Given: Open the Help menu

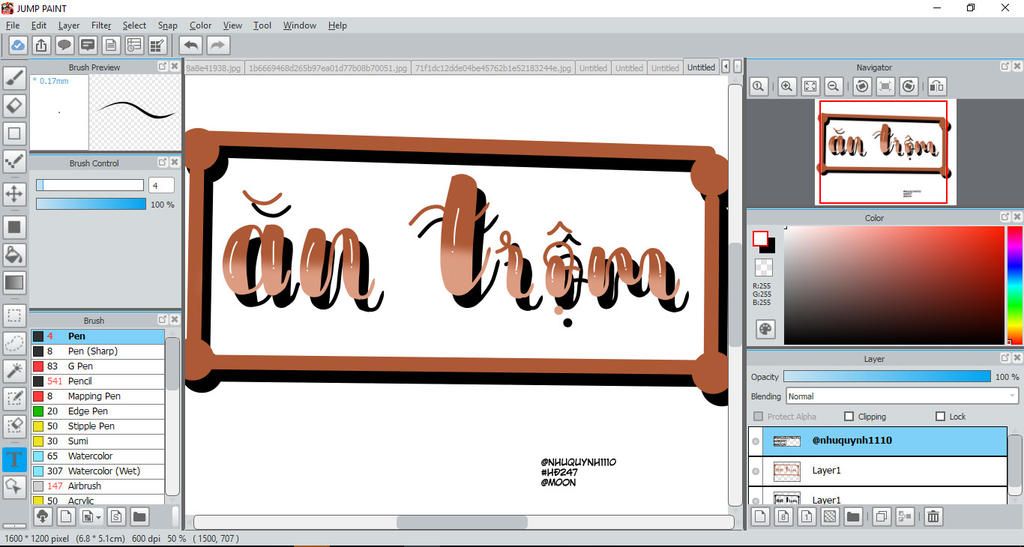Looking at the screenshot, I should 338,25.
